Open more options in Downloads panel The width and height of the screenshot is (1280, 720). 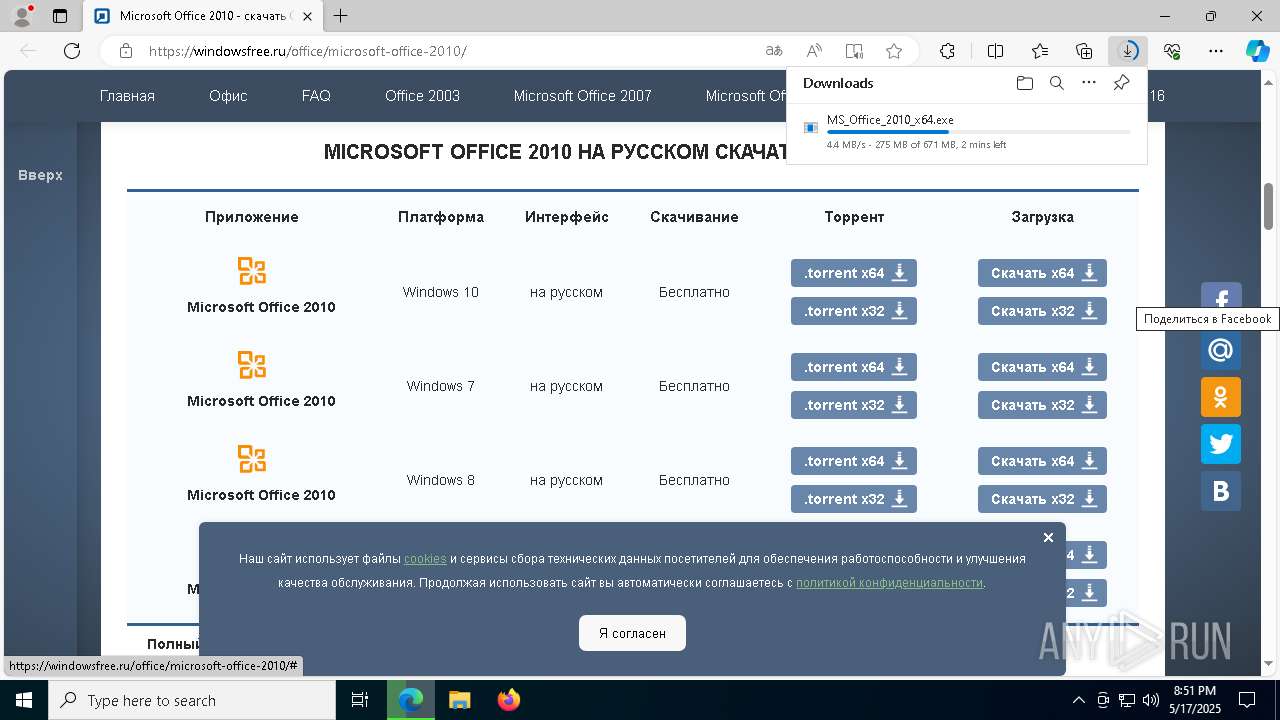(x=1089, y=83)
